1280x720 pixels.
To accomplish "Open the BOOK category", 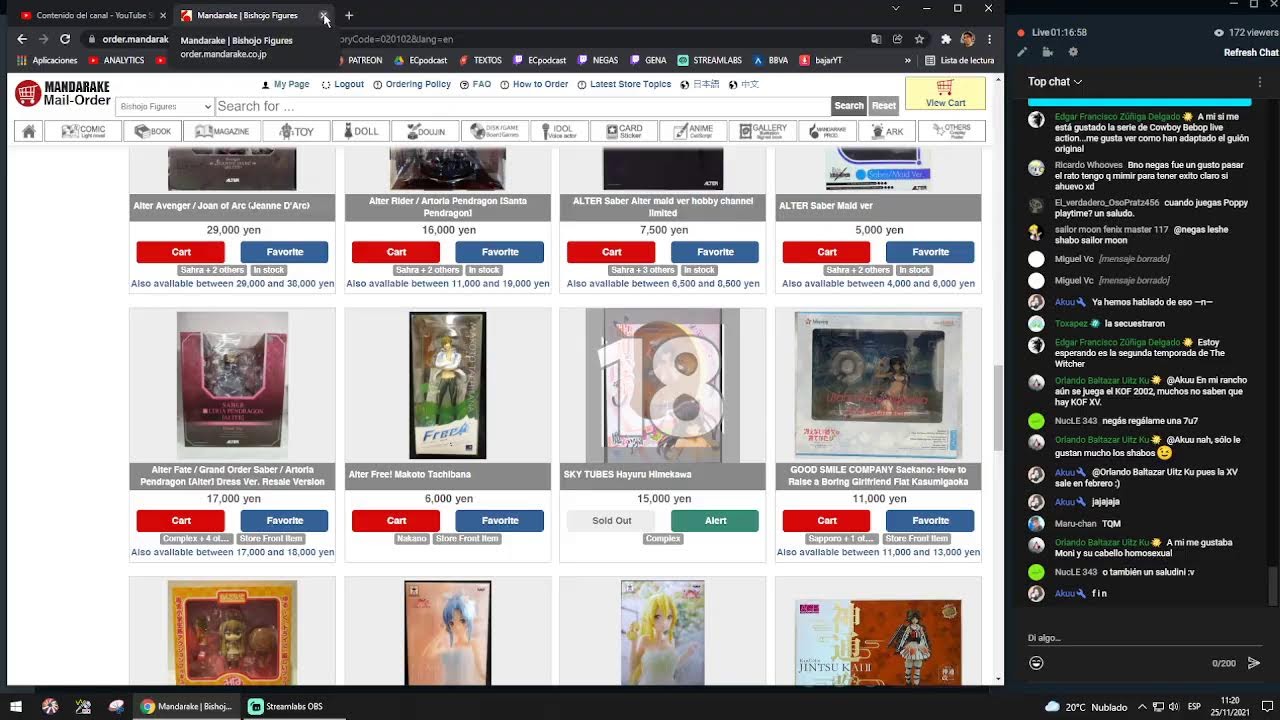I will point(152,131).
